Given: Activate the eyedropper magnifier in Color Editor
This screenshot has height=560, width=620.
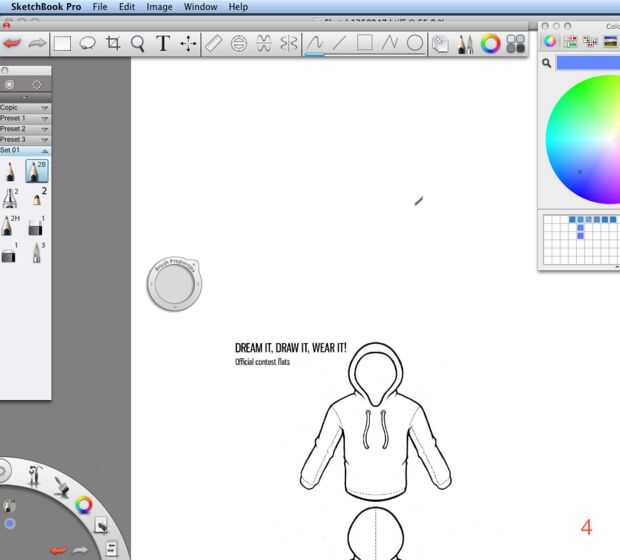Looking at the screenshot, I should (546, 63).
